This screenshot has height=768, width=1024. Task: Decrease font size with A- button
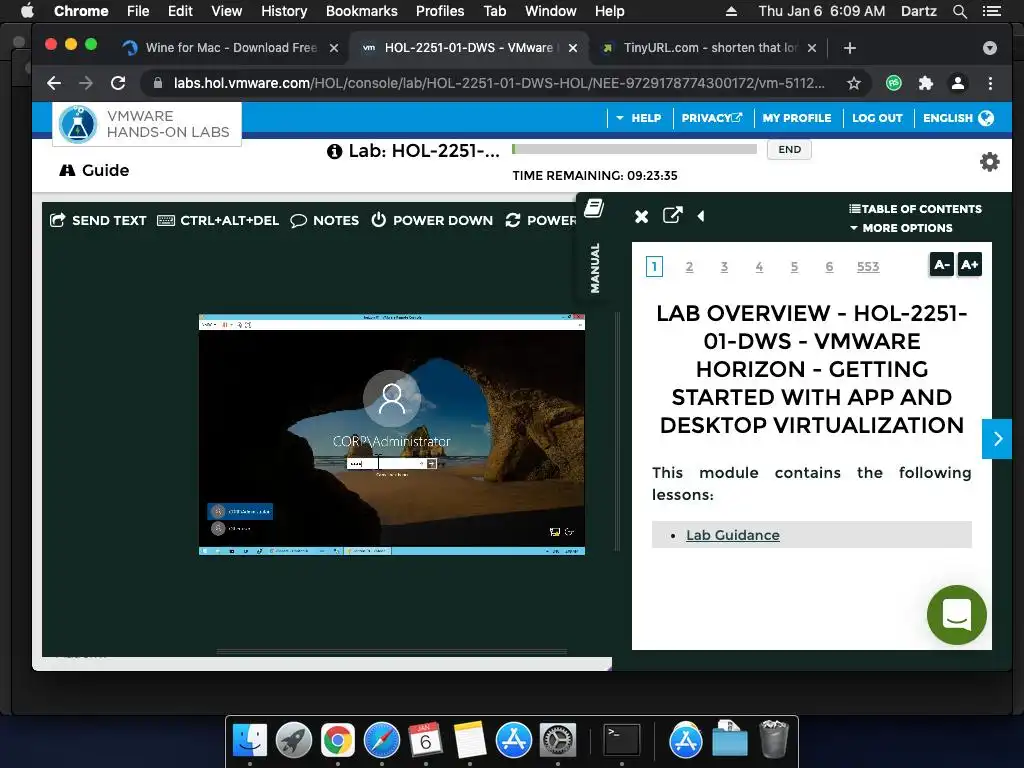tap(941, 264)
